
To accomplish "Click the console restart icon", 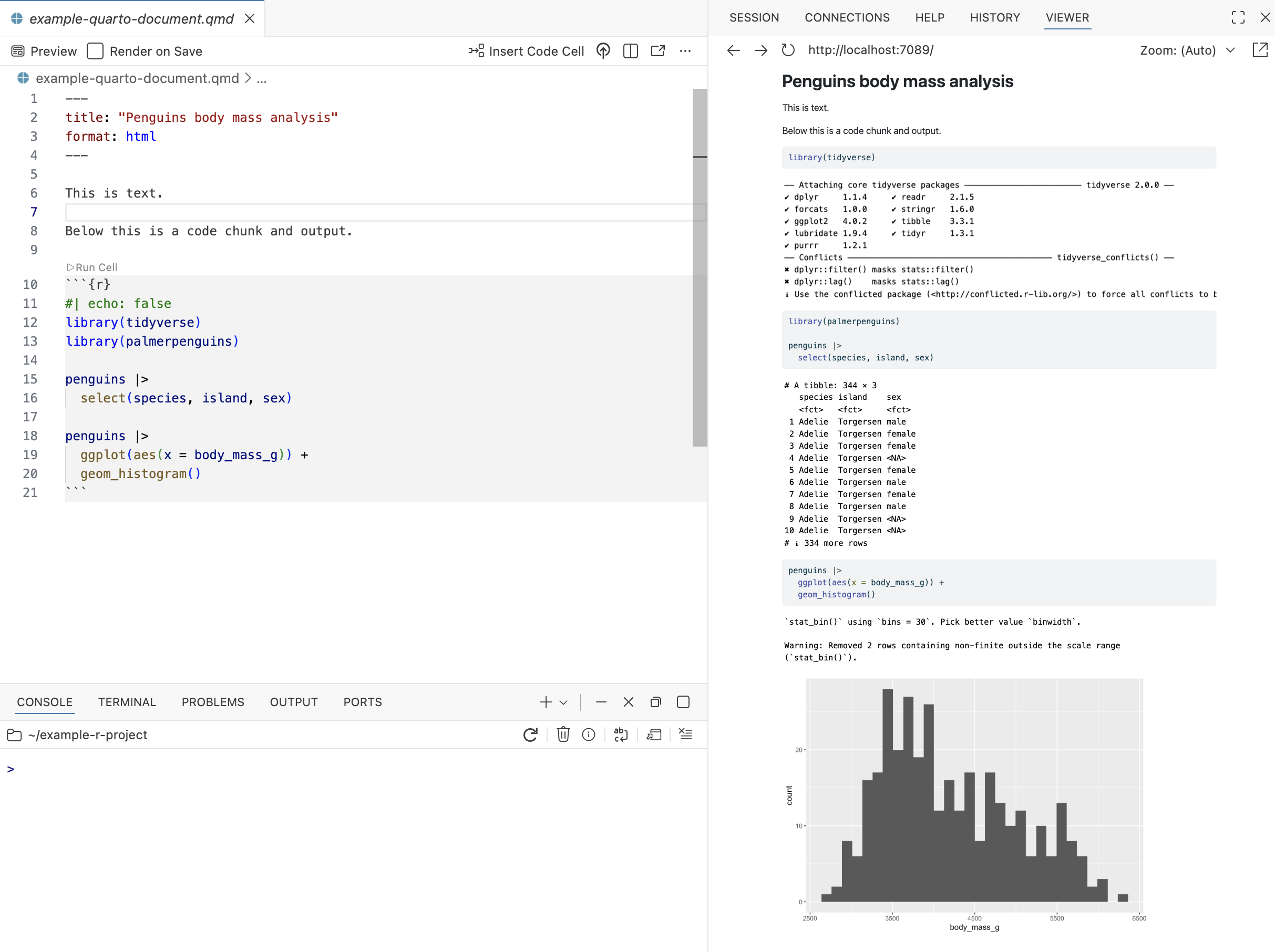I will point(530,734).
